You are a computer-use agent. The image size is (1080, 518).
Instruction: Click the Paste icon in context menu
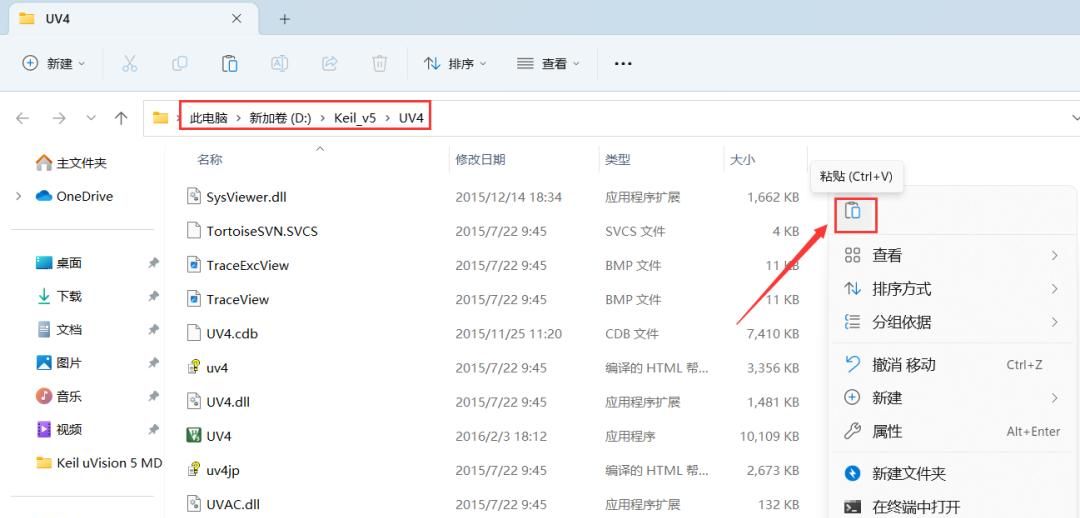coord(852,211)
